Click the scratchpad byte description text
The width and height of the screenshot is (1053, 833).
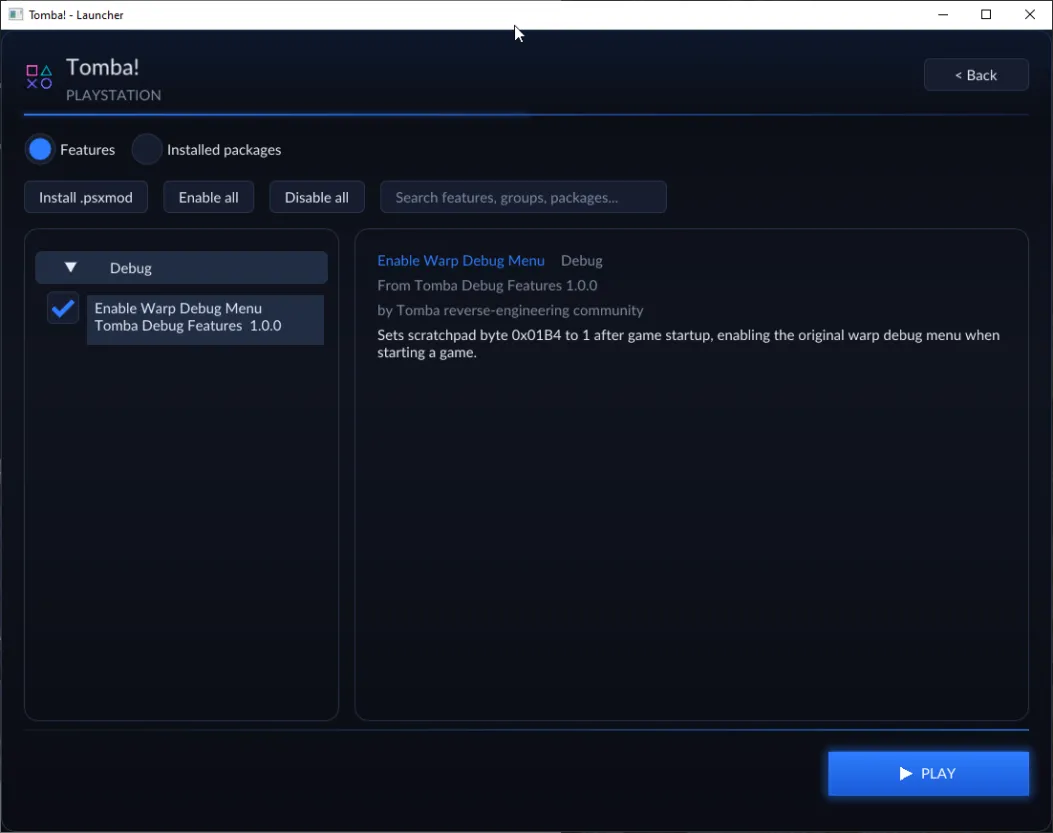tap(688, 343)
